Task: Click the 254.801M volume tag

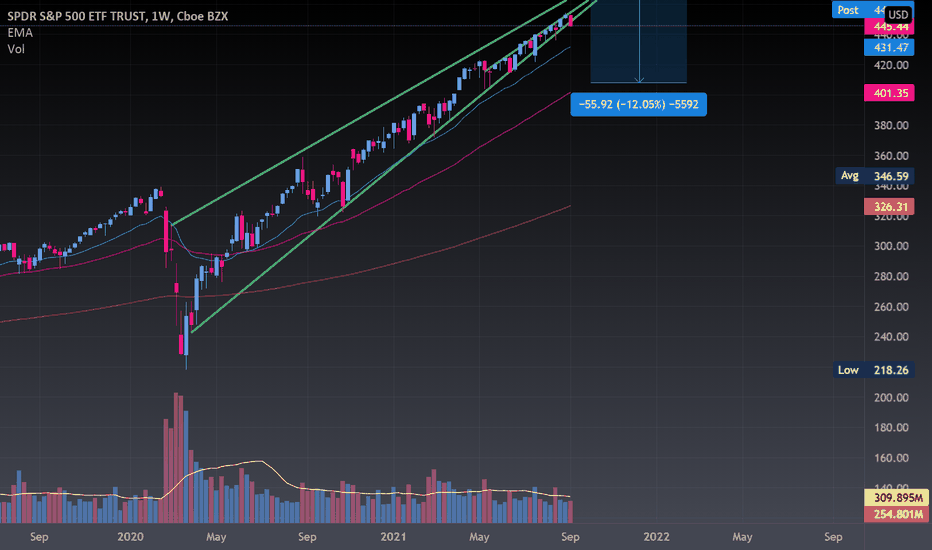Action: (896, 514)
